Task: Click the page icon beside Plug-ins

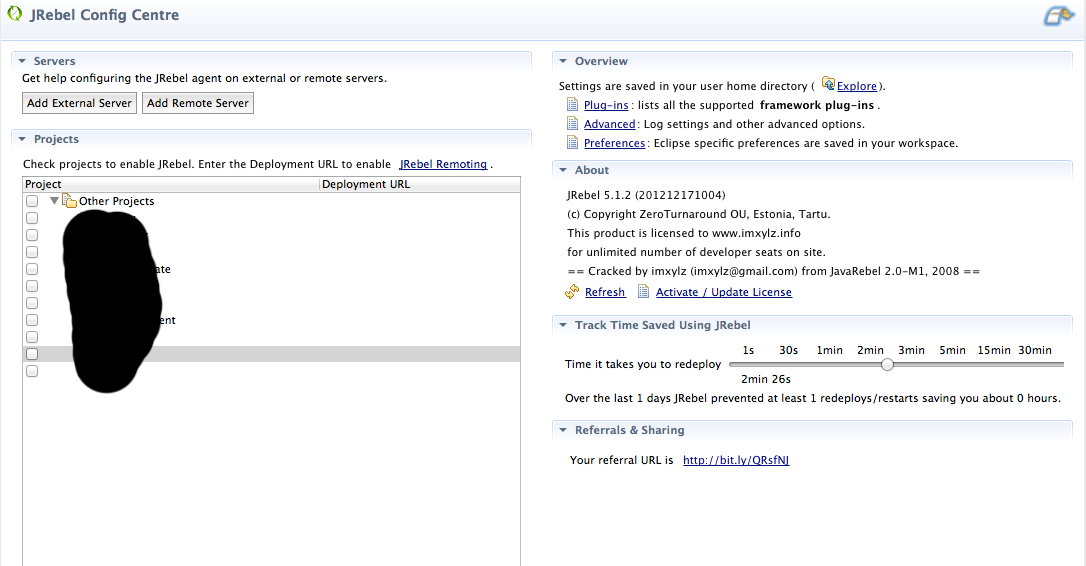Action: [x=572, y=105]
